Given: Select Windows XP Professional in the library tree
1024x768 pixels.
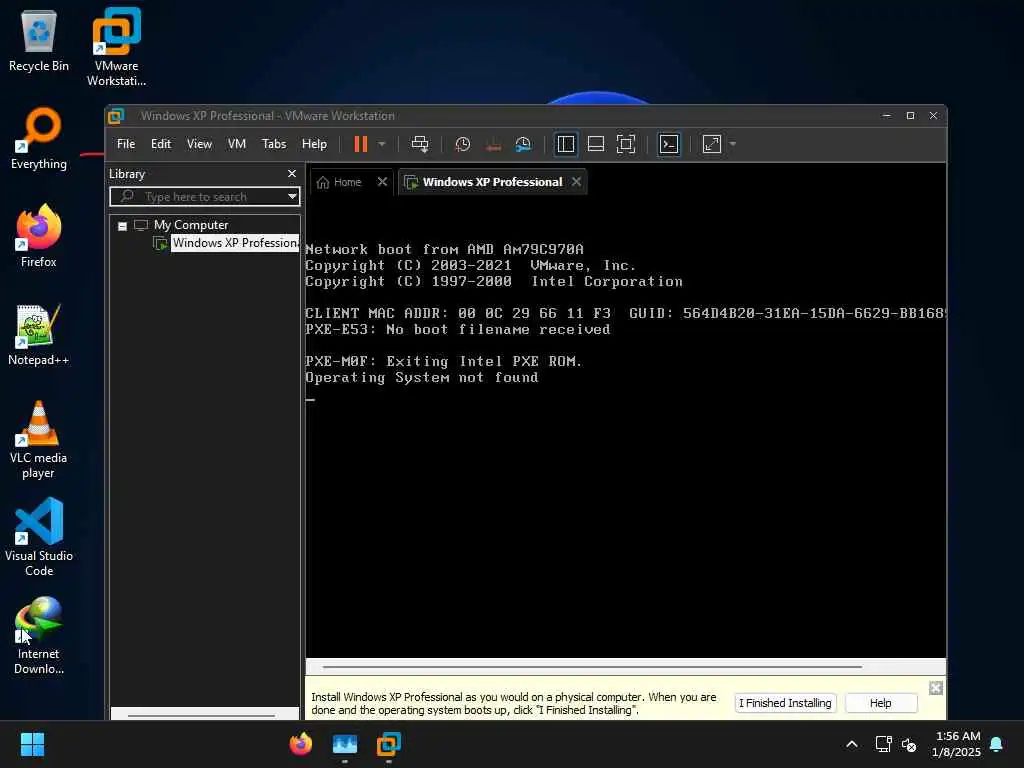Looking at the screenshot, I should tap(235, 243).
